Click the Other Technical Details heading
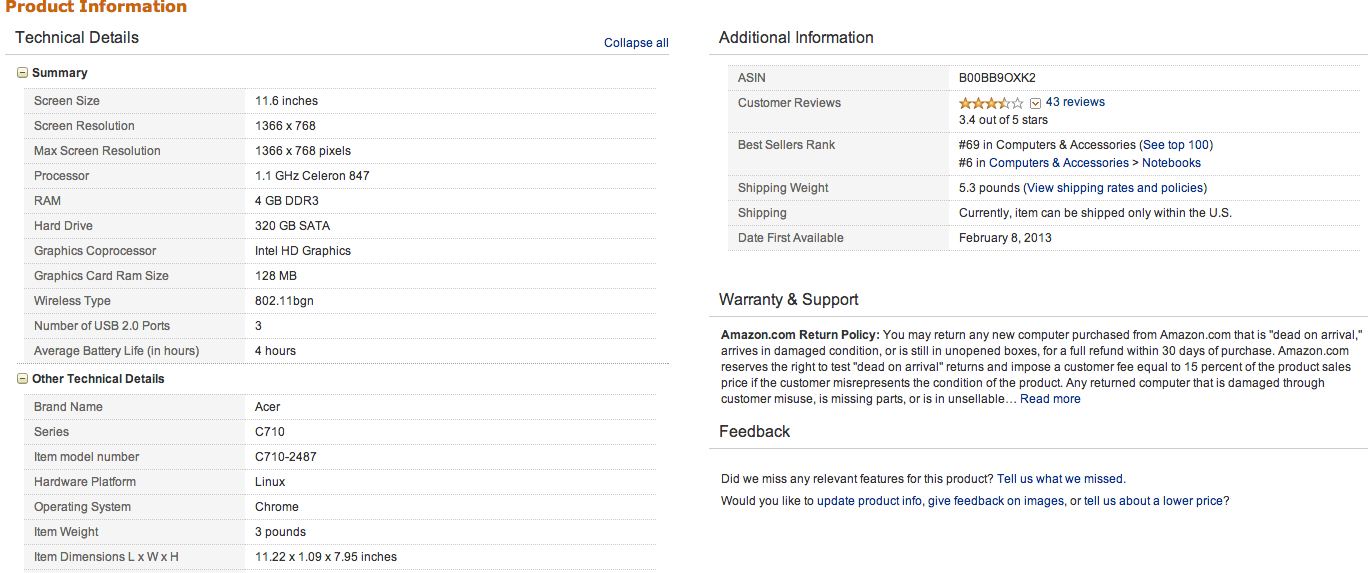Viewport: 1368px width, 573px height. pos(98,379)
